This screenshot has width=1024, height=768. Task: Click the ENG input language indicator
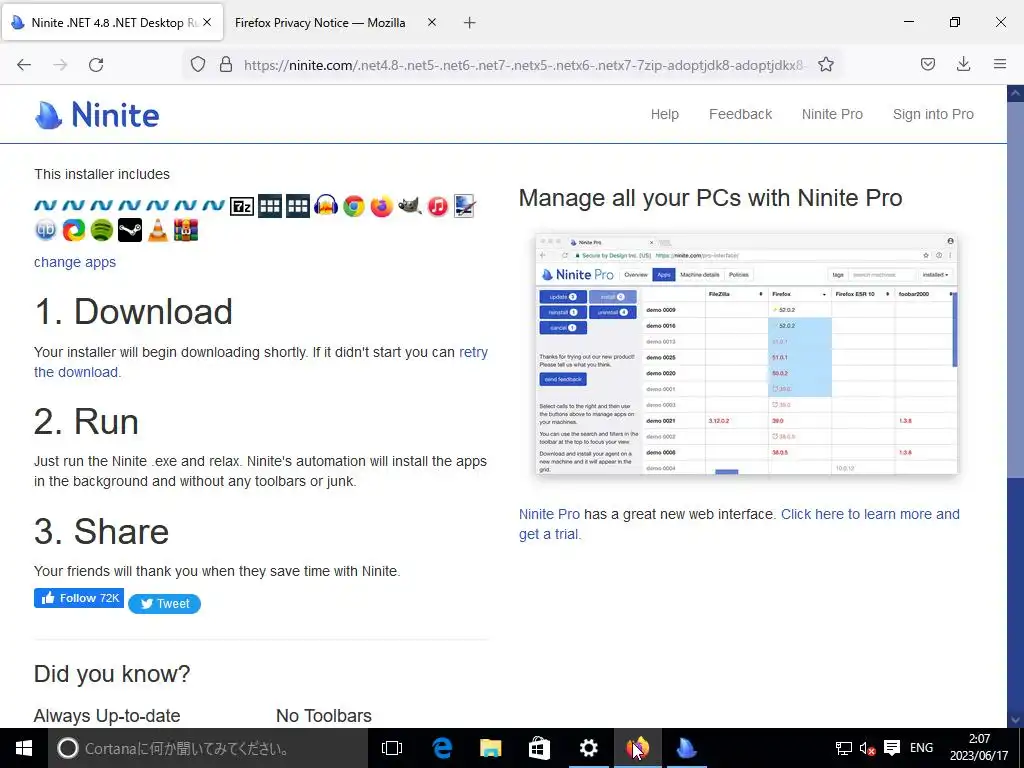pos(921,748)
